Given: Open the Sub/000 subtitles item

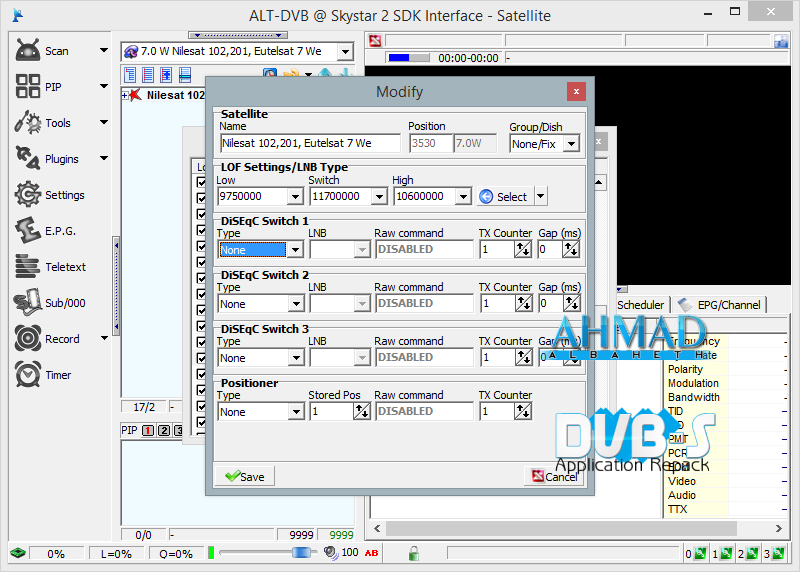Looking at the screenshot, I should [x=50, y=303].
